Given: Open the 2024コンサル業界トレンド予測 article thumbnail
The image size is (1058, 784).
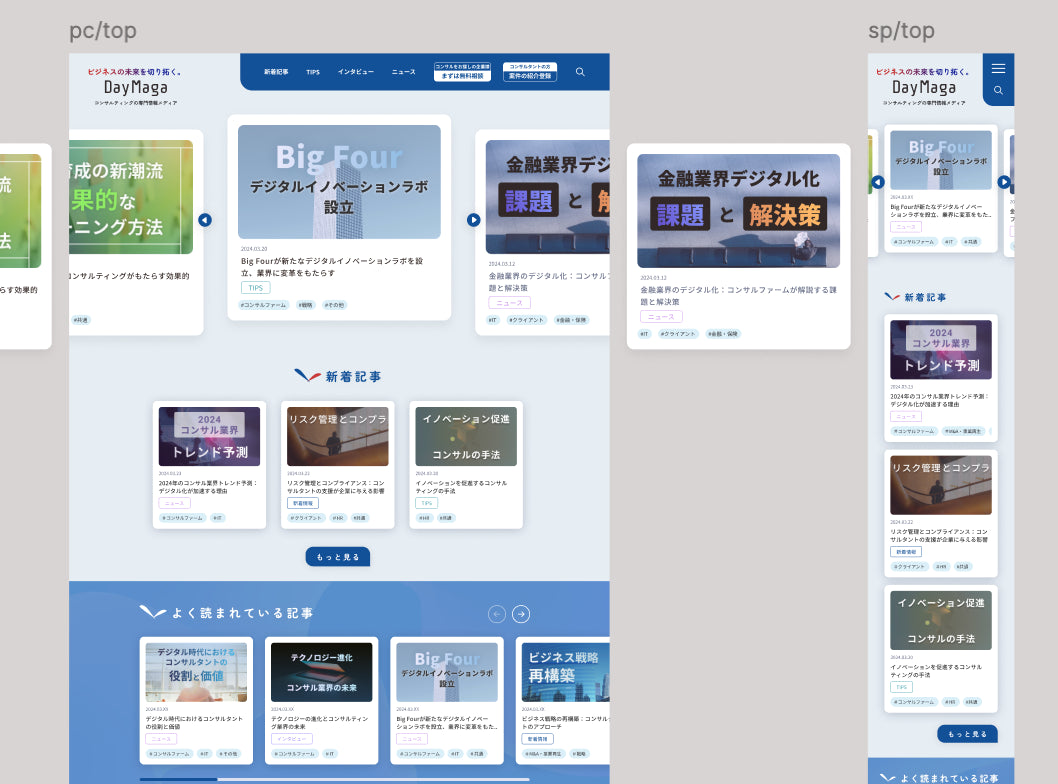Looking at the screenshot, I should click(209, 436).
